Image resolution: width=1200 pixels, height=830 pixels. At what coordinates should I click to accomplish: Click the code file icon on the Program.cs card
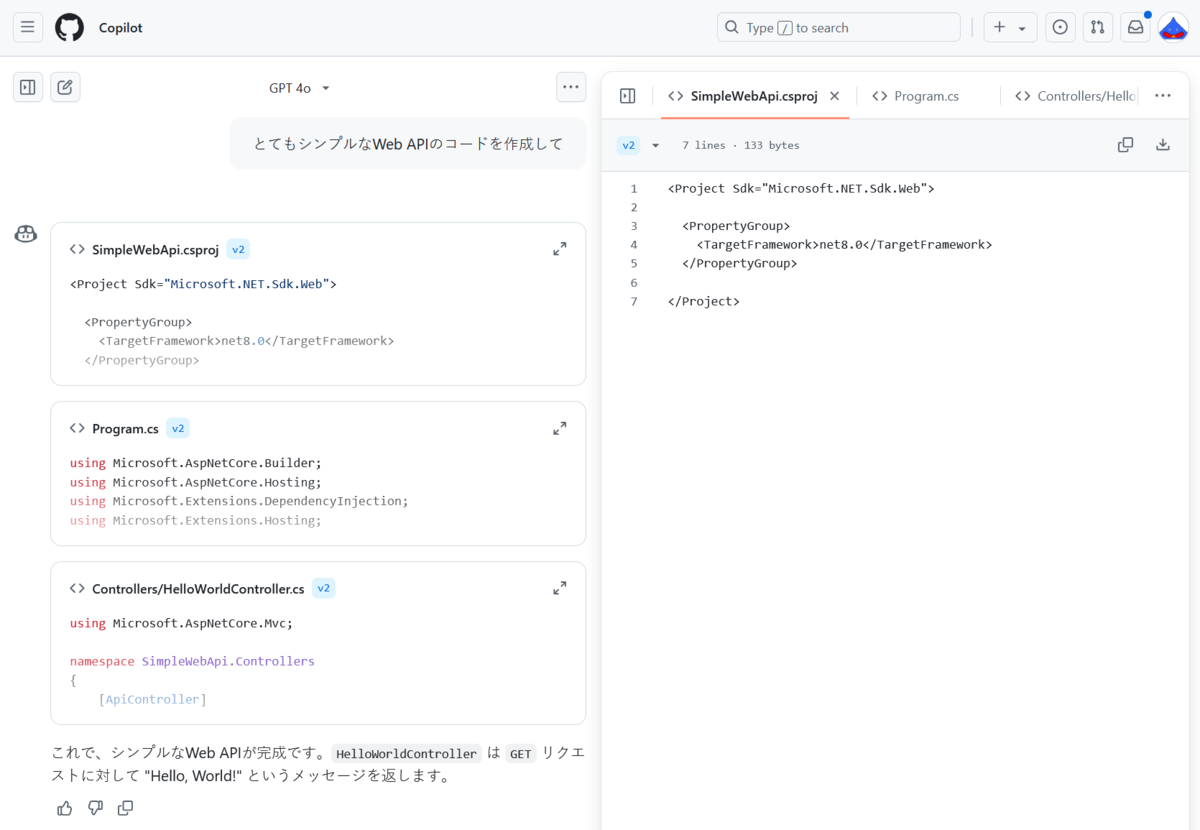77,428
